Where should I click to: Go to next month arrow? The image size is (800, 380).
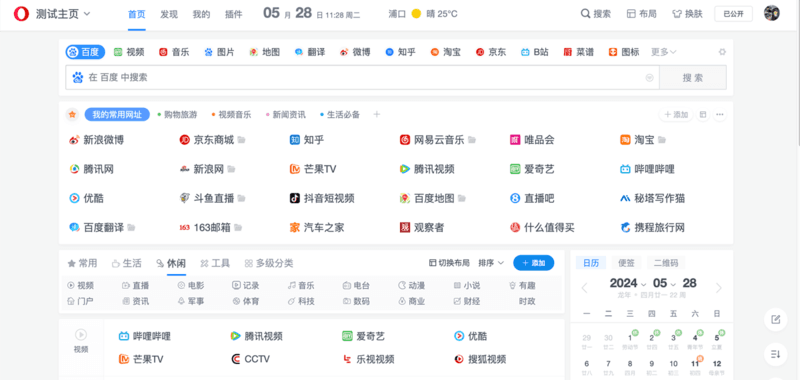pos(719,288)
